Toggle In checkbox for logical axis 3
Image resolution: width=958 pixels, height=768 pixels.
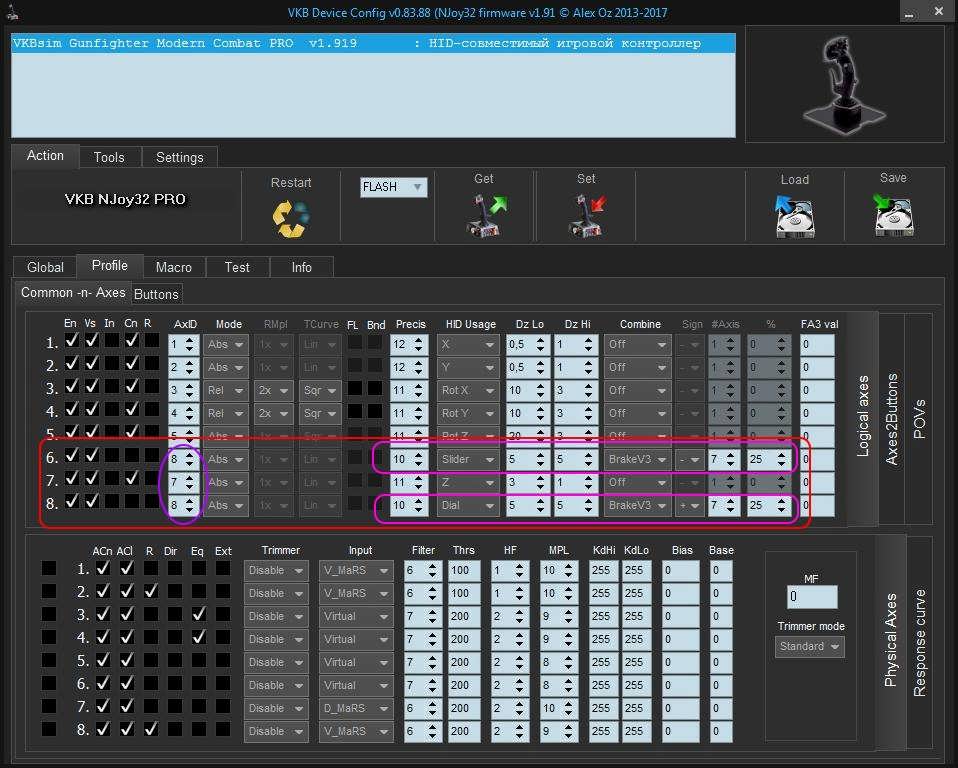click(x=111, y=387)
